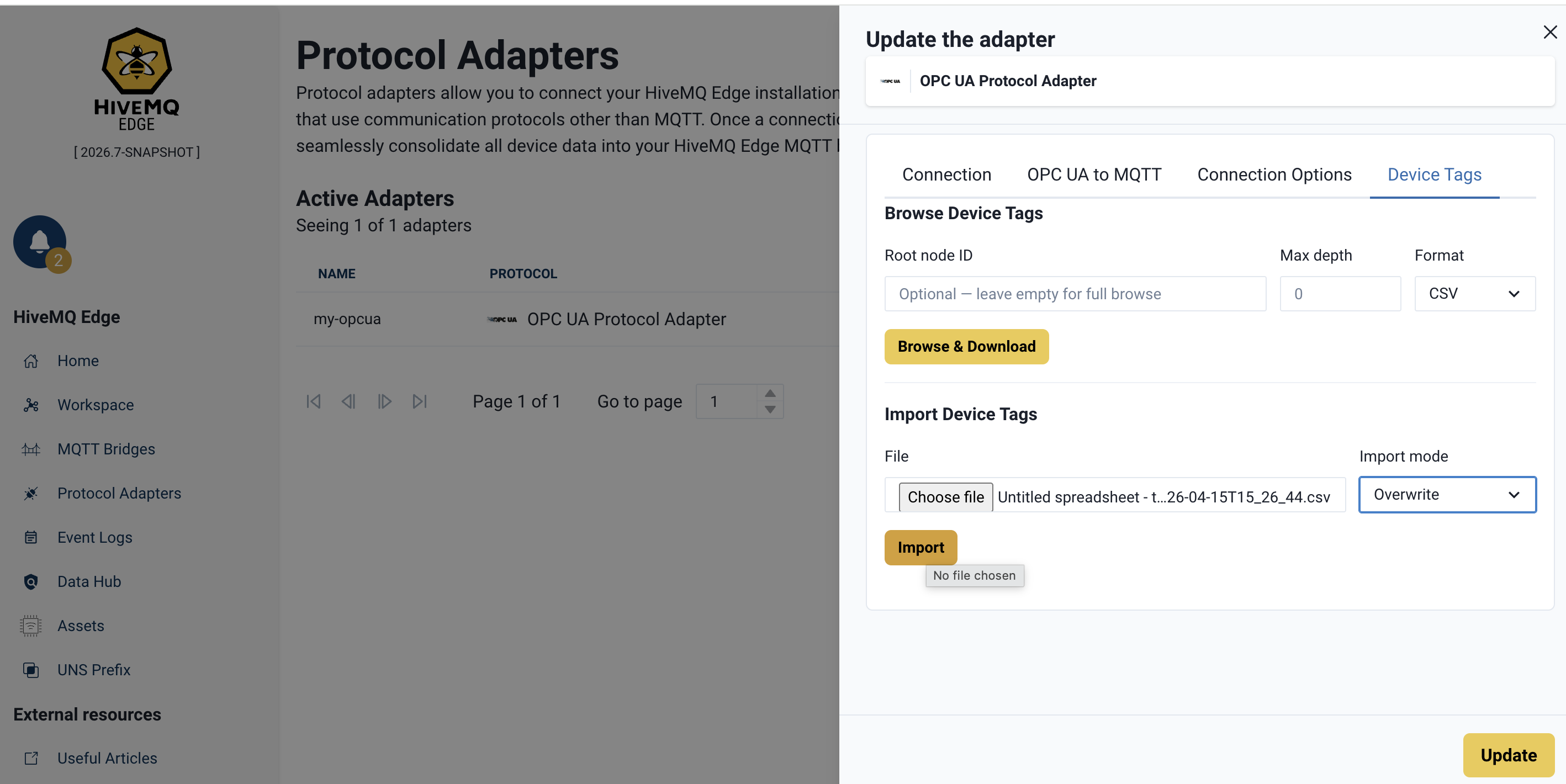Click the Root node ID field

[x=1075, y=294]
